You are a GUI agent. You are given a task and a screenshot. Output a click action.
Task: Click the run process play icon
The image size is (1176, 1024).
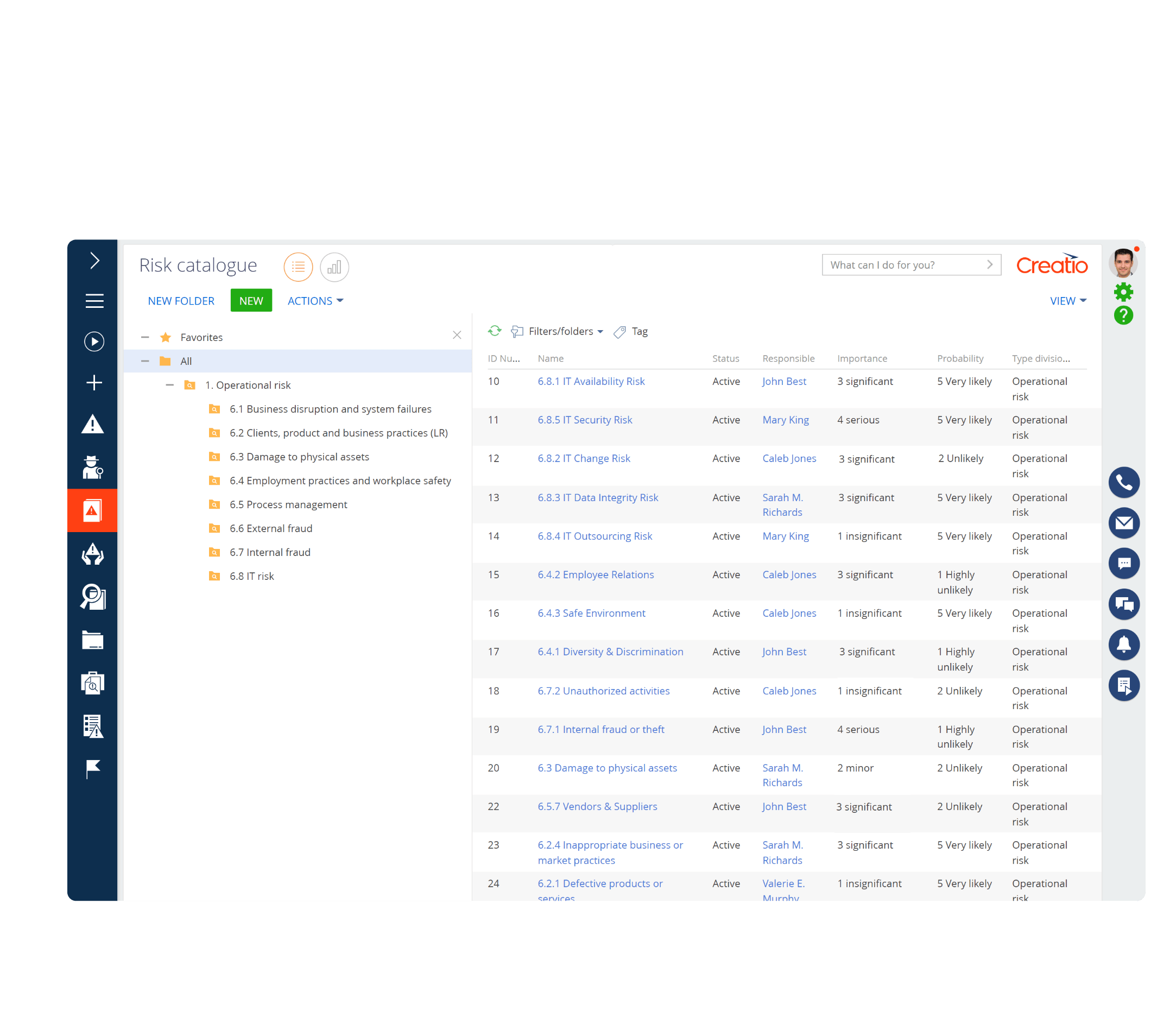94,342
